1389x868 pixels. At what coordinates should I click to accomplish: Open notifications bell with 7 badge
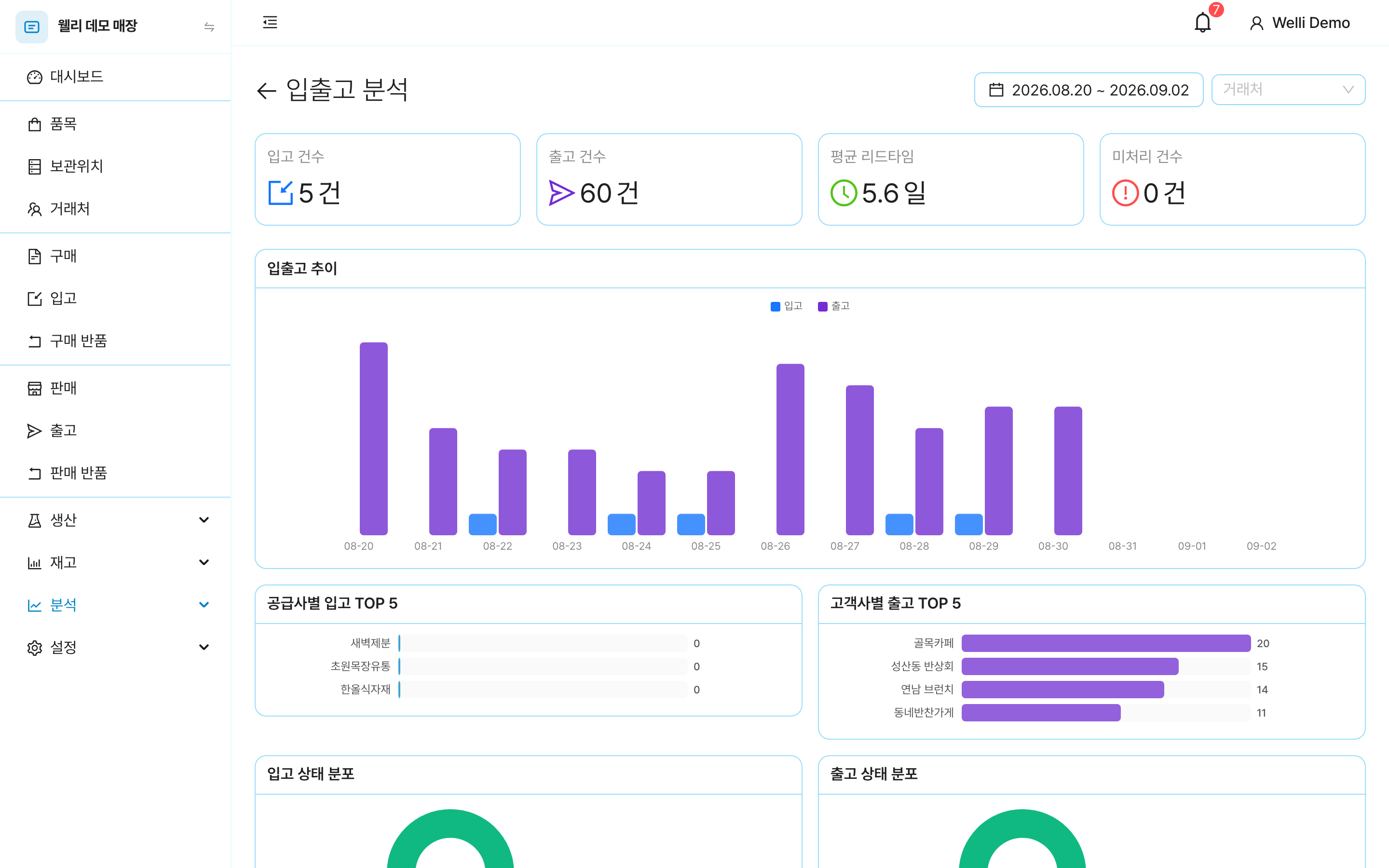1203,22
